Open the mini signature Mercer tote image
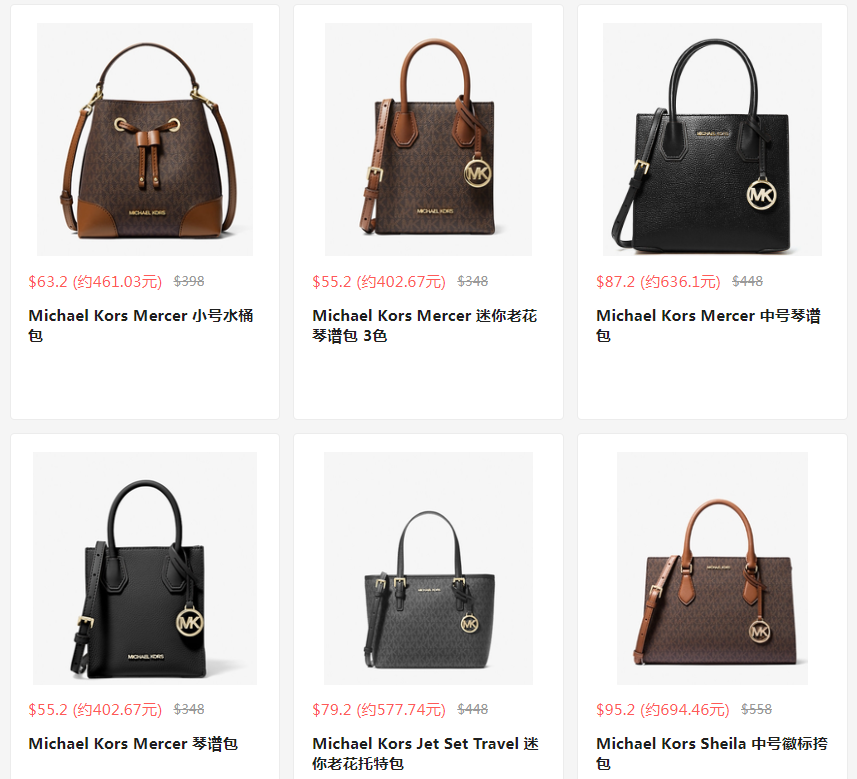This screenshot has height=779, width=857. point(428,139)
